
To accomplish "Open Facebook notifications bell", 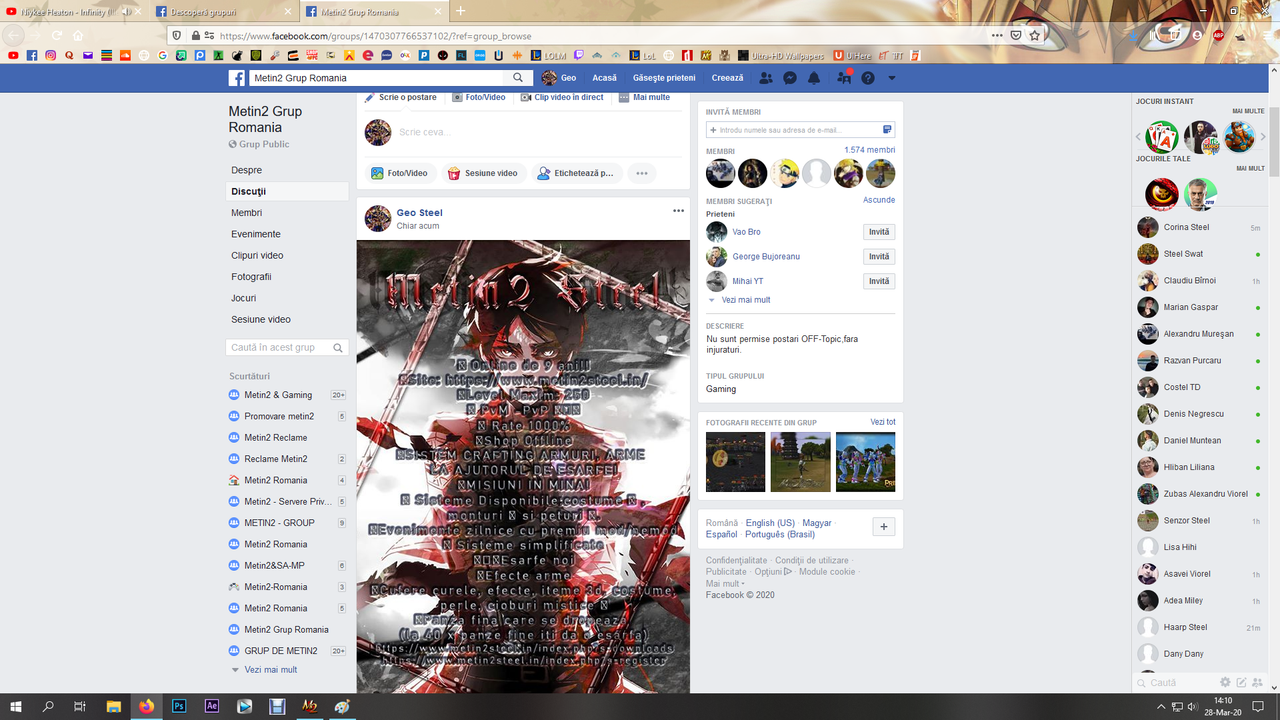I will pos(814,78).
